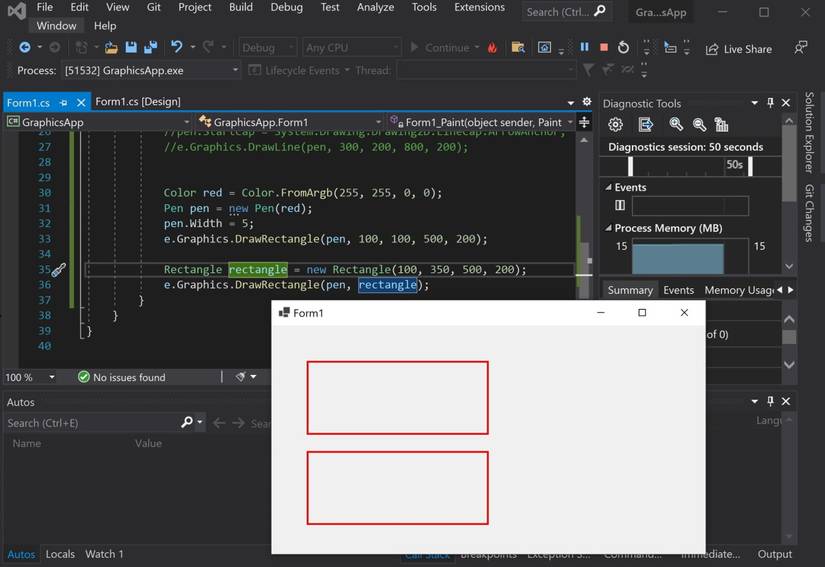
Task: Pause debugging with the Break All icon
Action: pyautogui.click(x=585, y=47)
